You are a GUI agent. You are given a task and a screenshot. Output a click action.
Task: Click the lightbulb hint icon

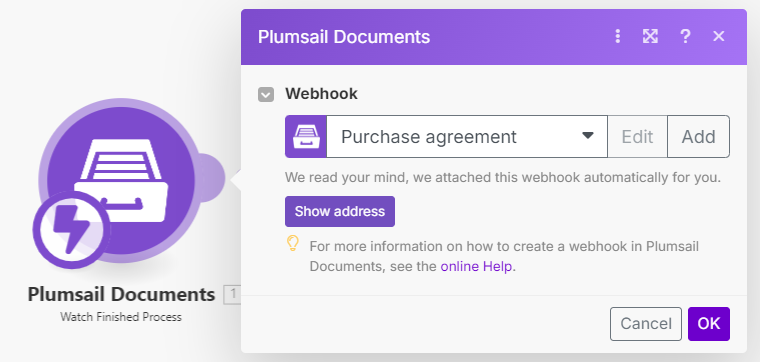tap(292, 243)
